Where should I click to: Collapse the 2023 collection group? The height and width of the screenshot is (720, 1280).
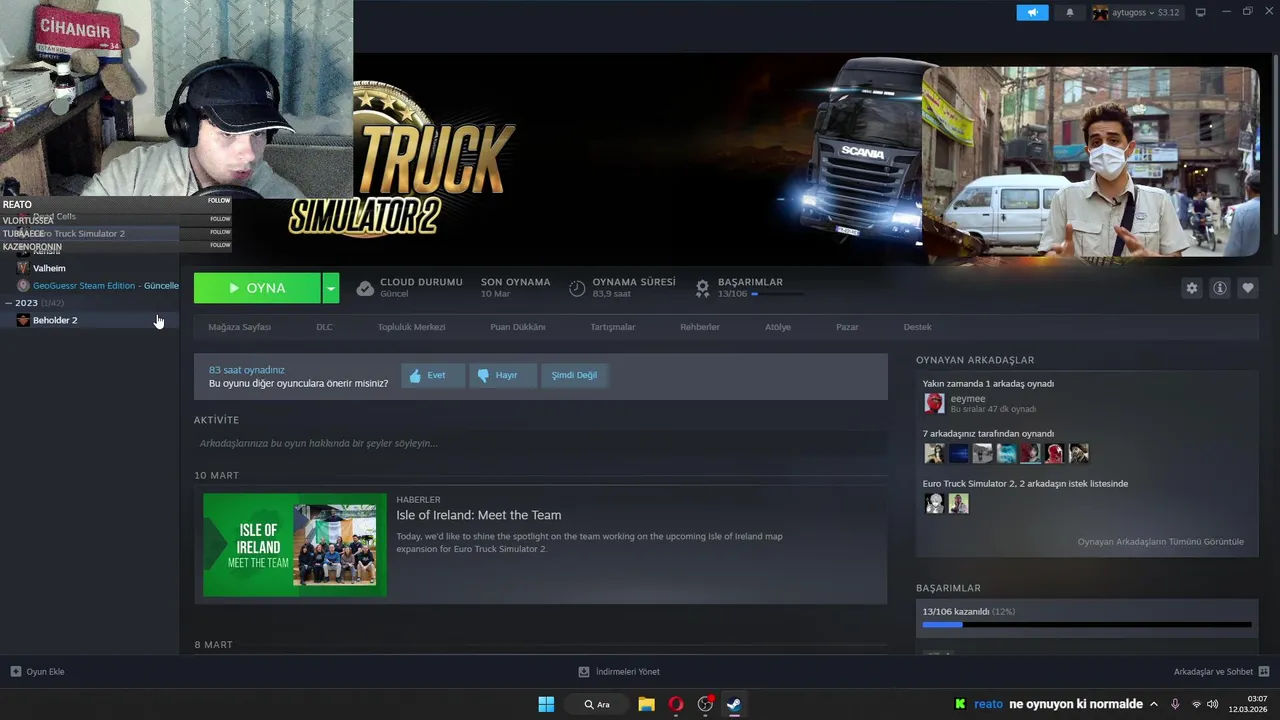coord(10,303)
